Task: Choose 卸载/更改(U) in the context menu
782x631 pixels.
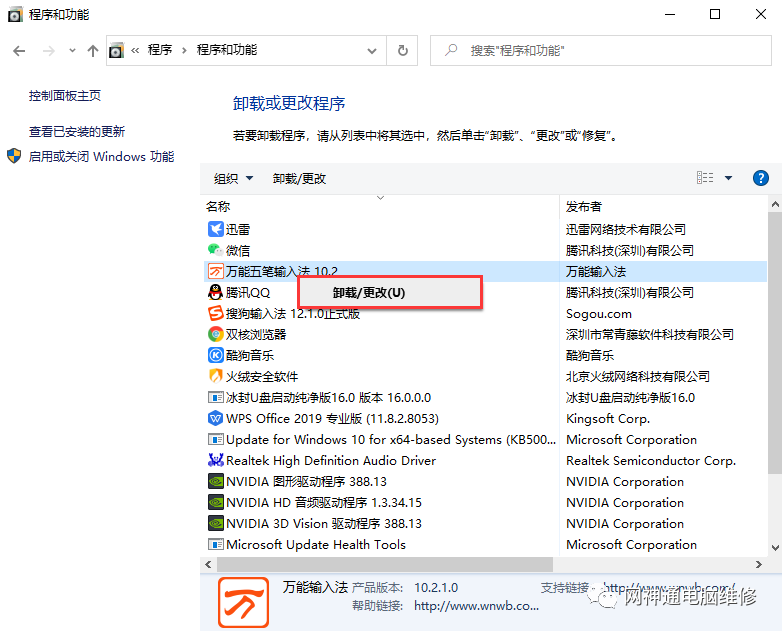Action: coord(390,292)
